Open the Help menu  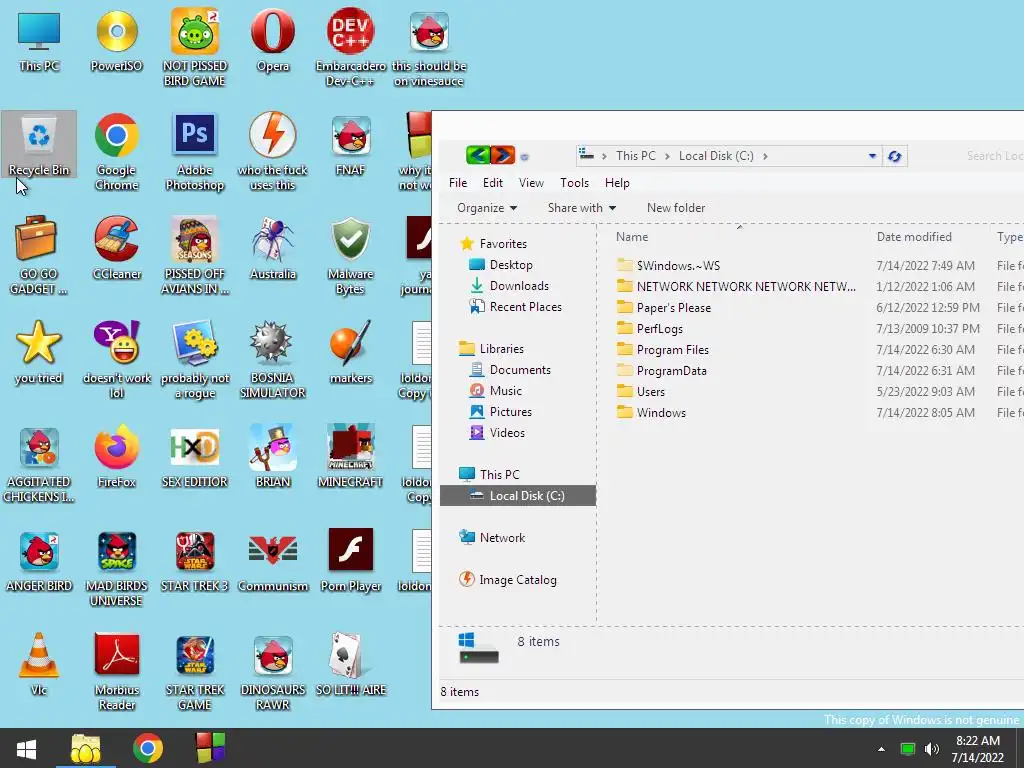point(617,183)
